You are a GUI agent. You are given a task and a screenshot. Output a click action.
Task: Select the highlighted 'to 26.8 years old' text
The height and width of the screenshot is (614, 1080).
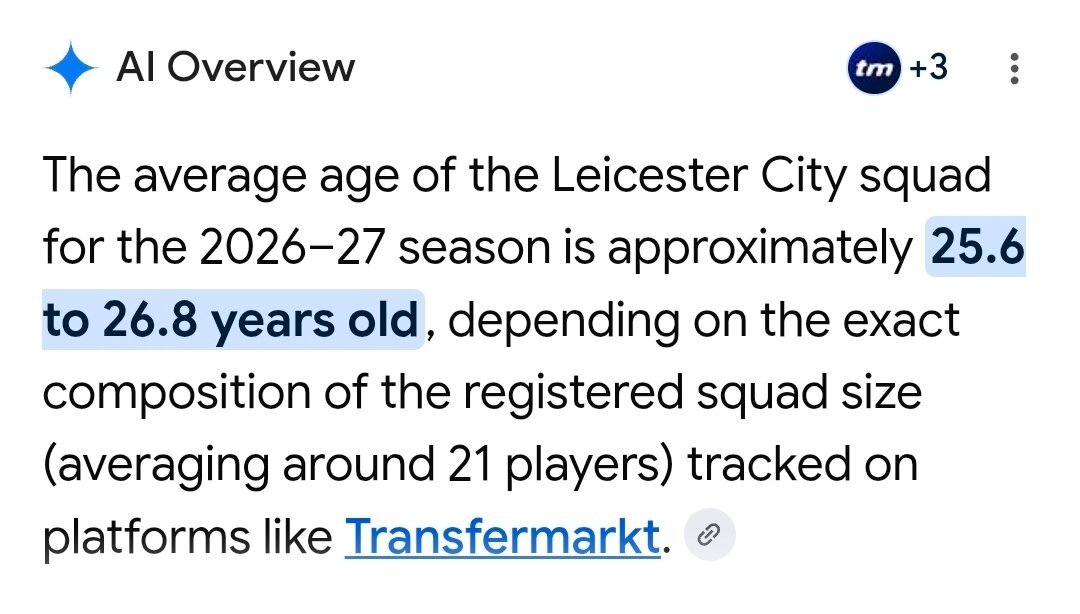pos(231,320)
